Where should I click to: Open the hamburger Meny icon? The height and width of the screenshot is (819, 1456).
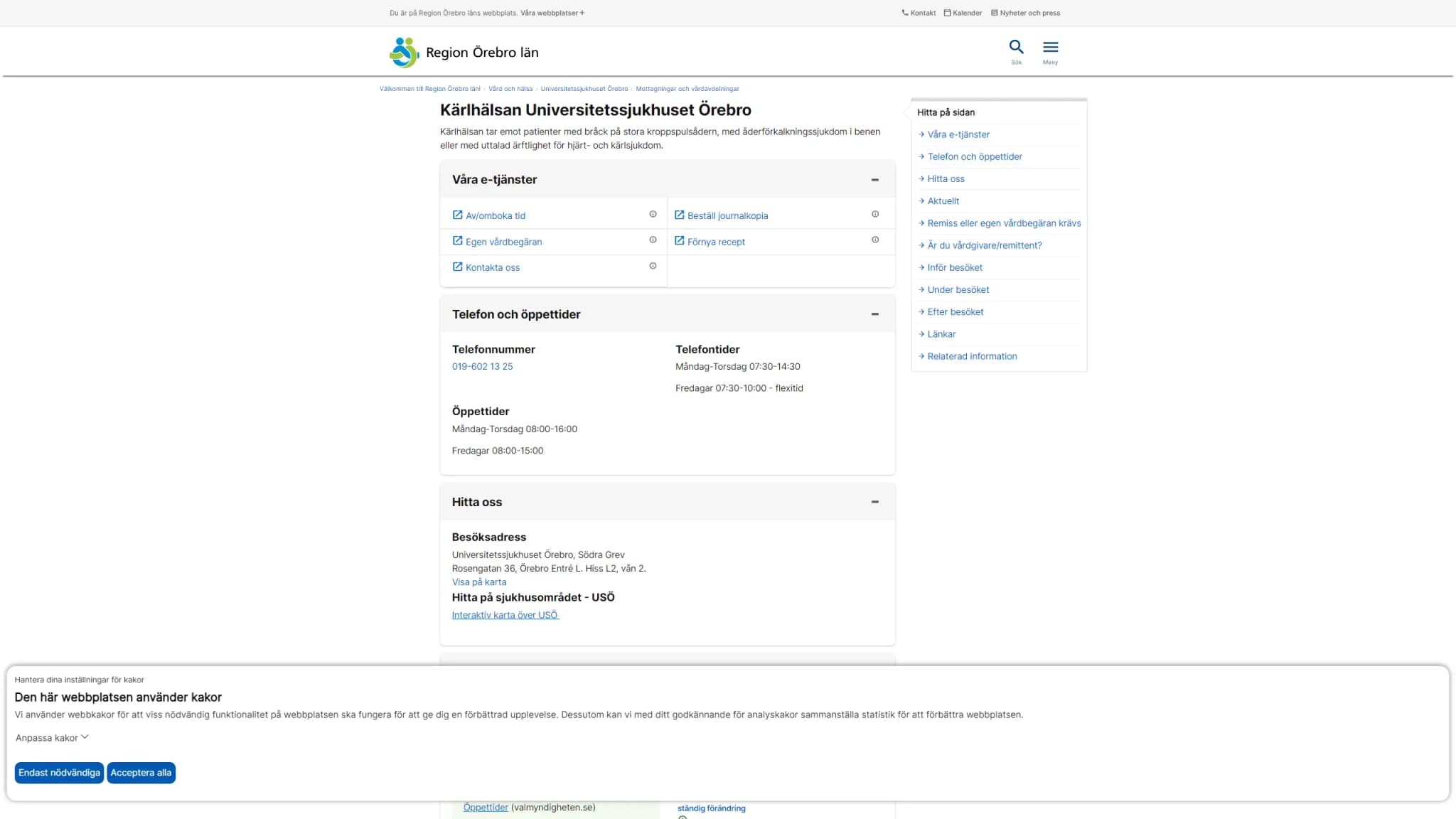pos(1050,48)
